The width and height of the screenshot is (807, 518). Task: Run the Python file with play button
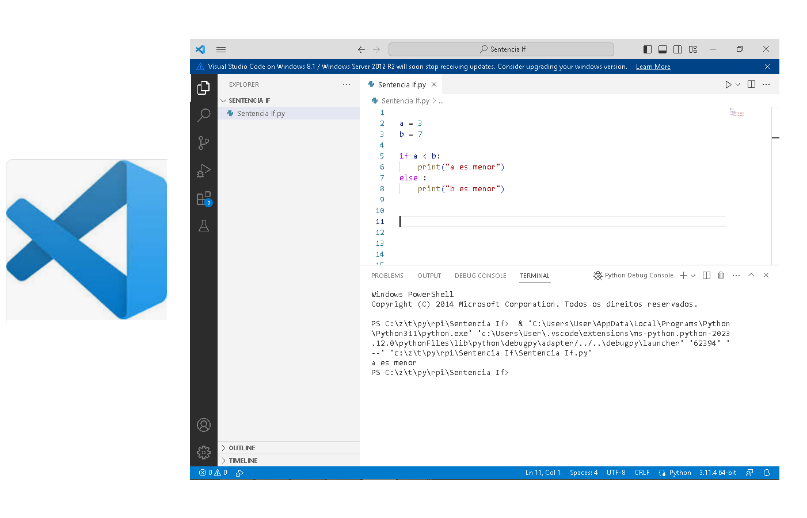(x=728, y=84)
